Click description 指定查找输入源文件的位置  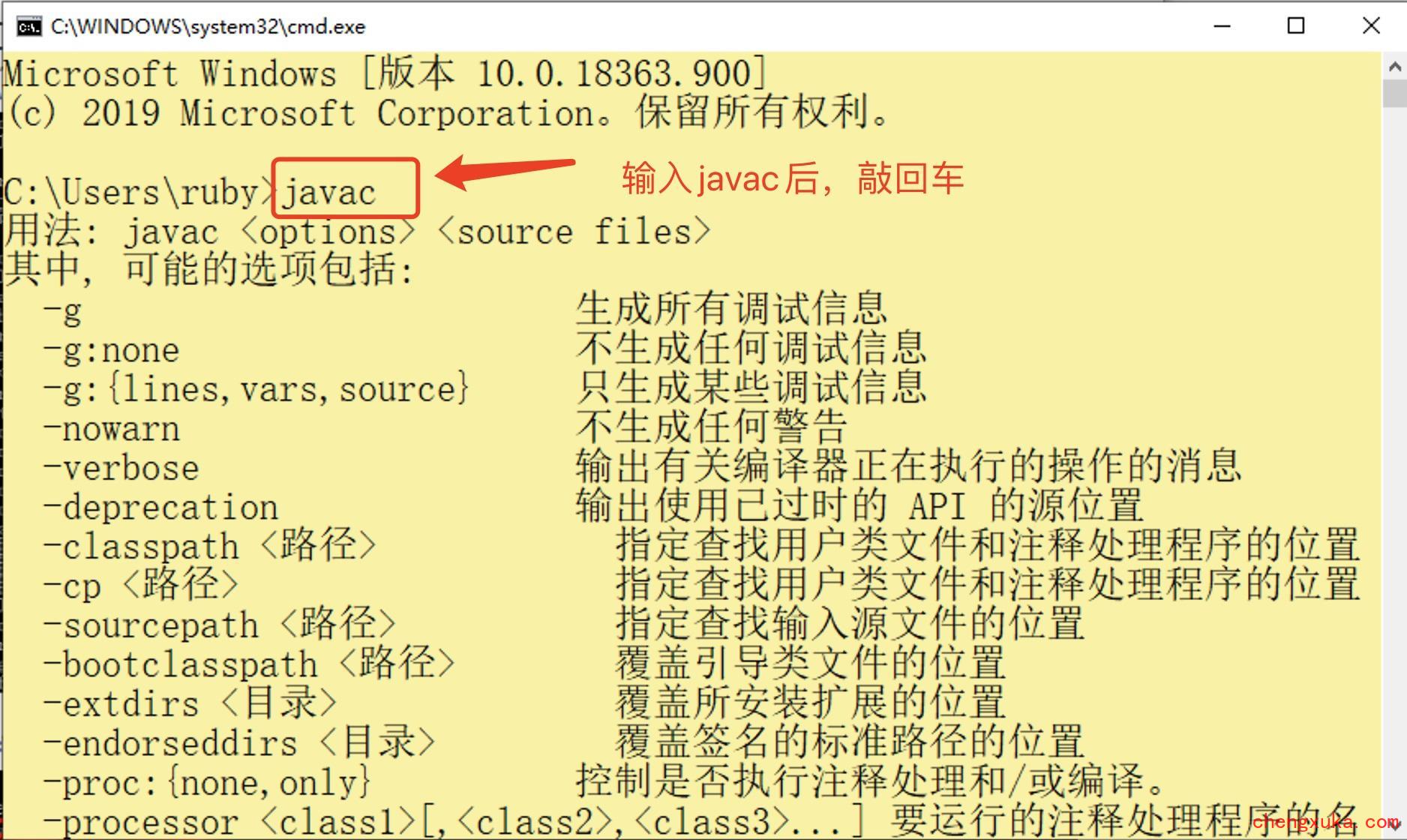(850, 623)
